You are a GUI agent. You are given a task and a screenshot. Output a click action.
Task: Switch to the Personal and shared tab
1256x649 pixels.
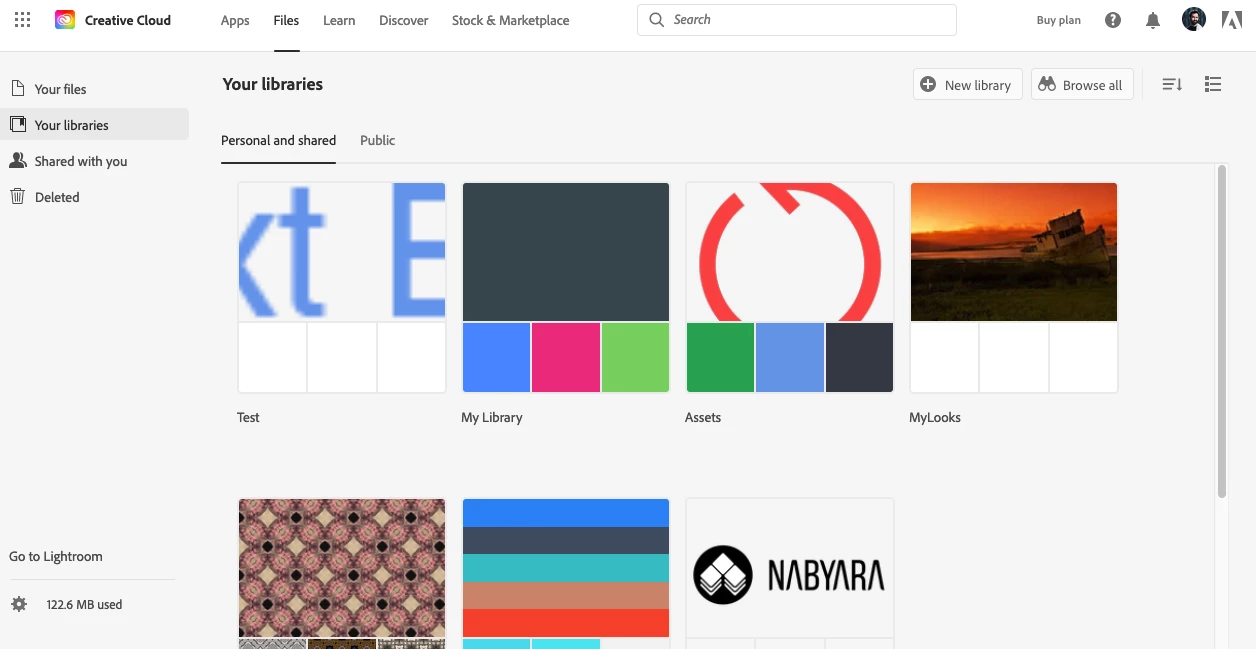pyautogui.click(x=278, y=141)
